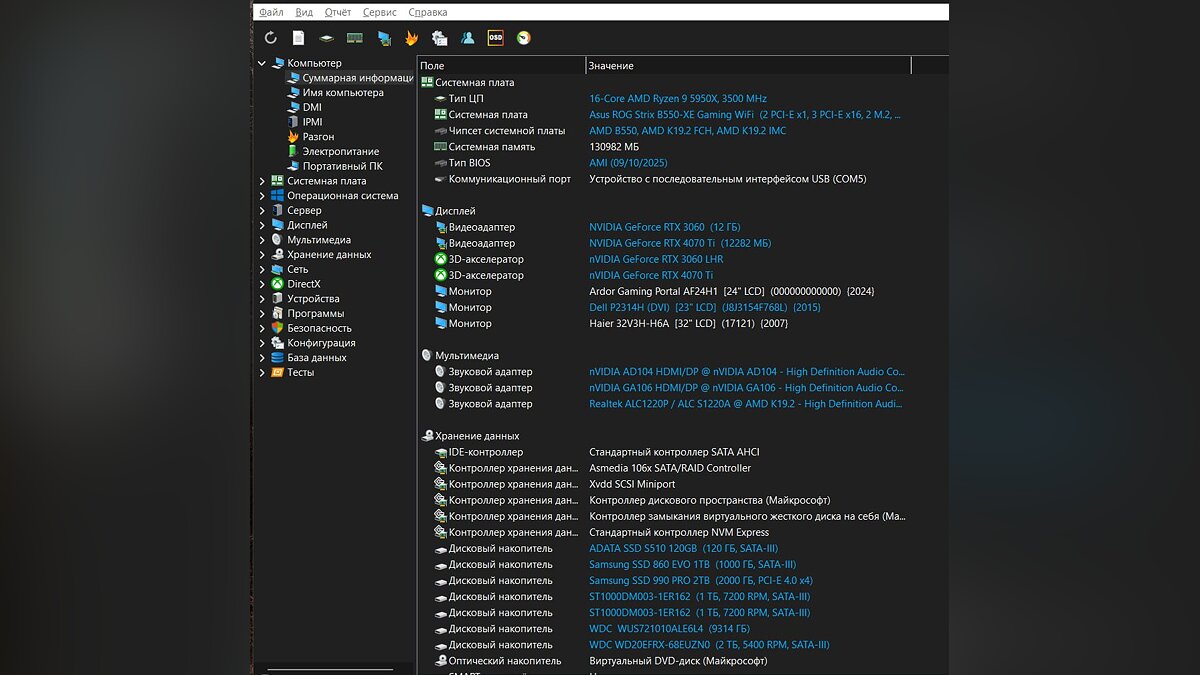
Task: Expand the Системная плата tree node
Action: 262,181
